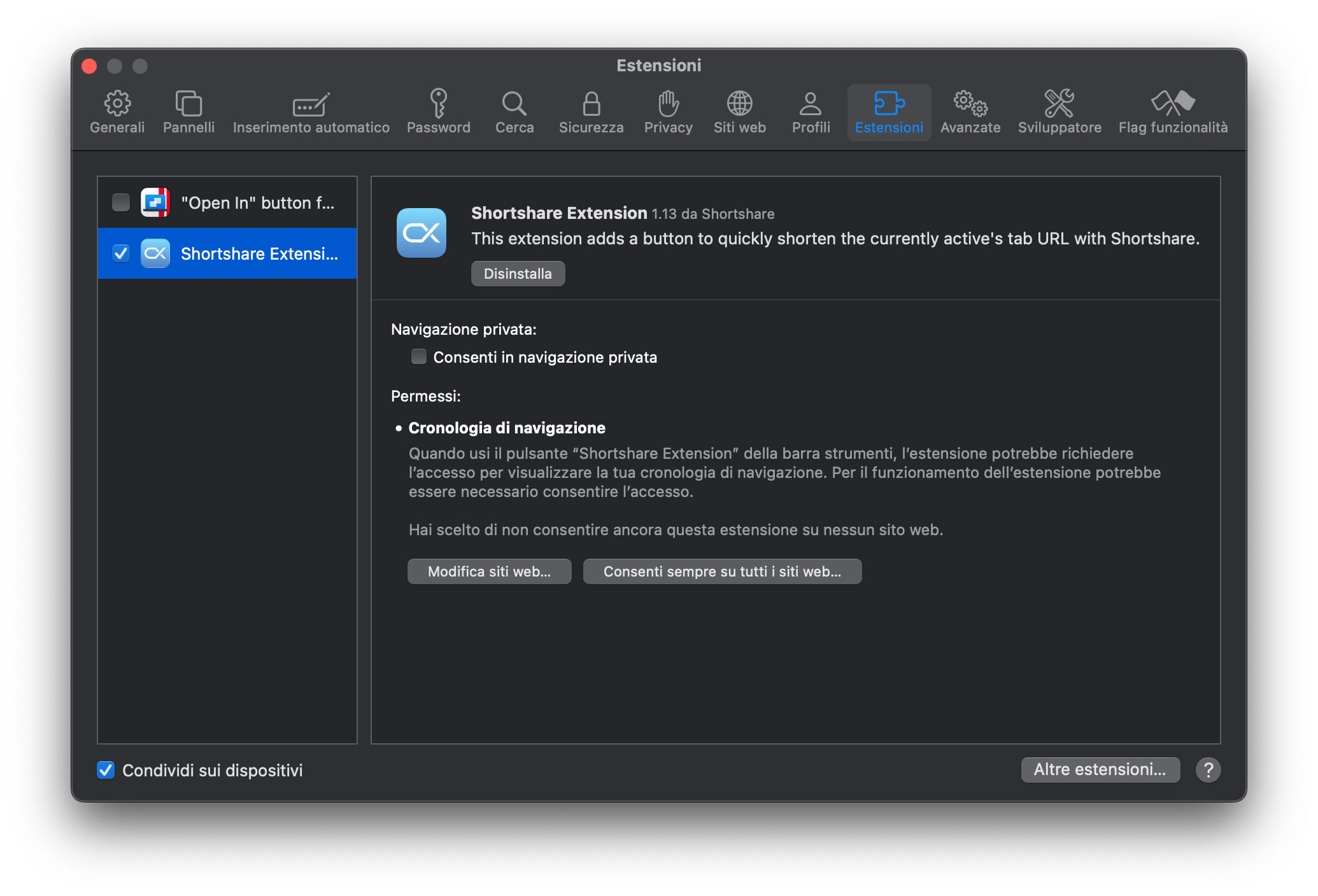Open the Cerca preferences tab

514,112
